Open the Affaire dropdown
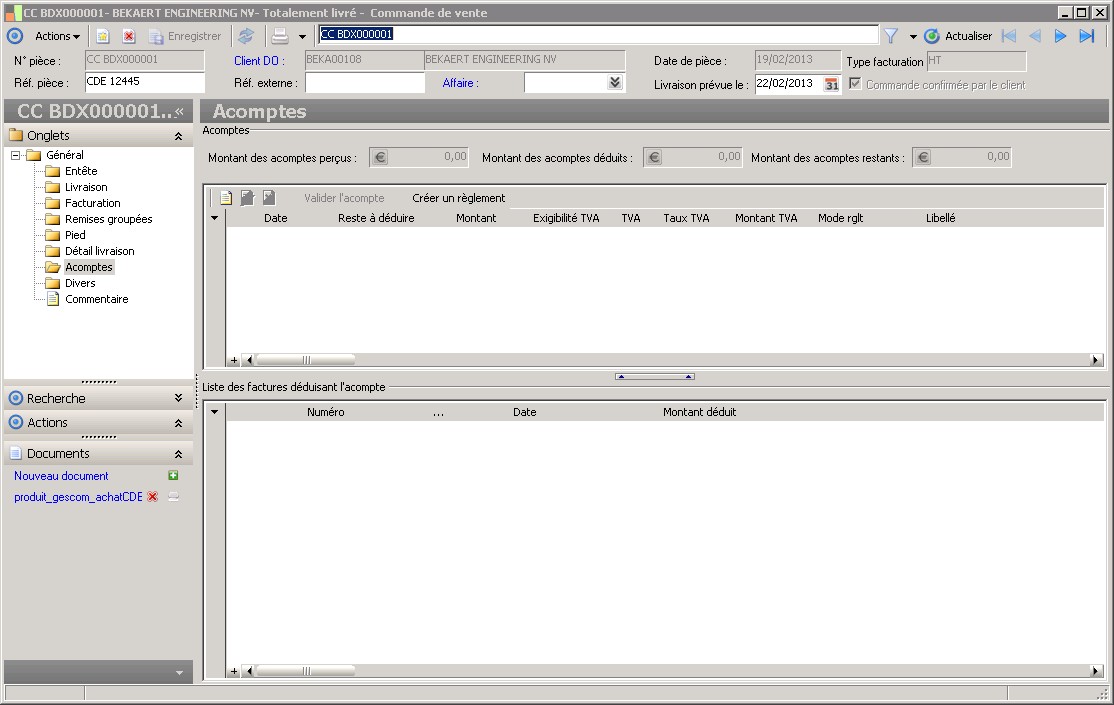1114x705 pixels. click(x=615, y=83)
